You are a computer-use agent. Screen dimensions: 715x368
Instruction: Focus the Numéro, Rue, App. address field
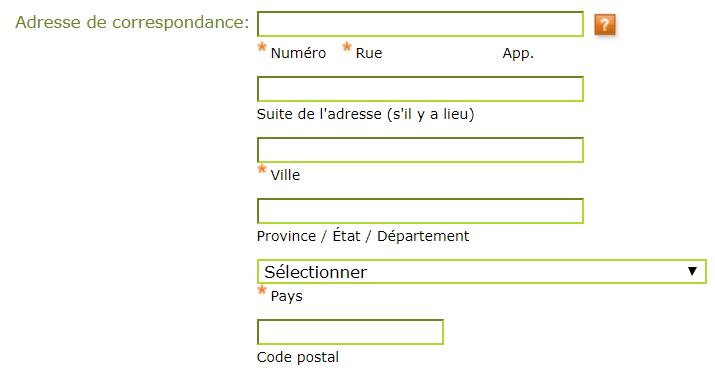[420, 24]
